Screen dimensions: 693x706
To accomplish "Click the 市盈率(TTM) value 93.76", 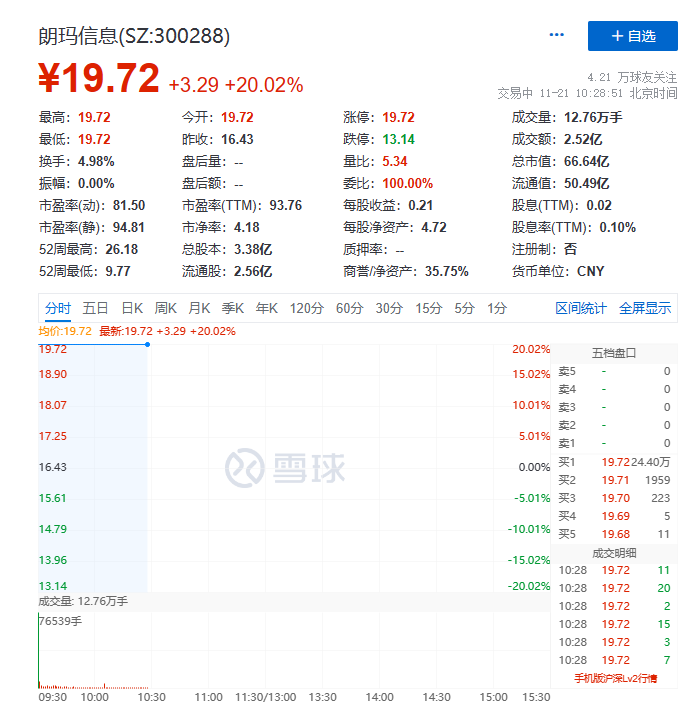I will (x=285, y=206).
